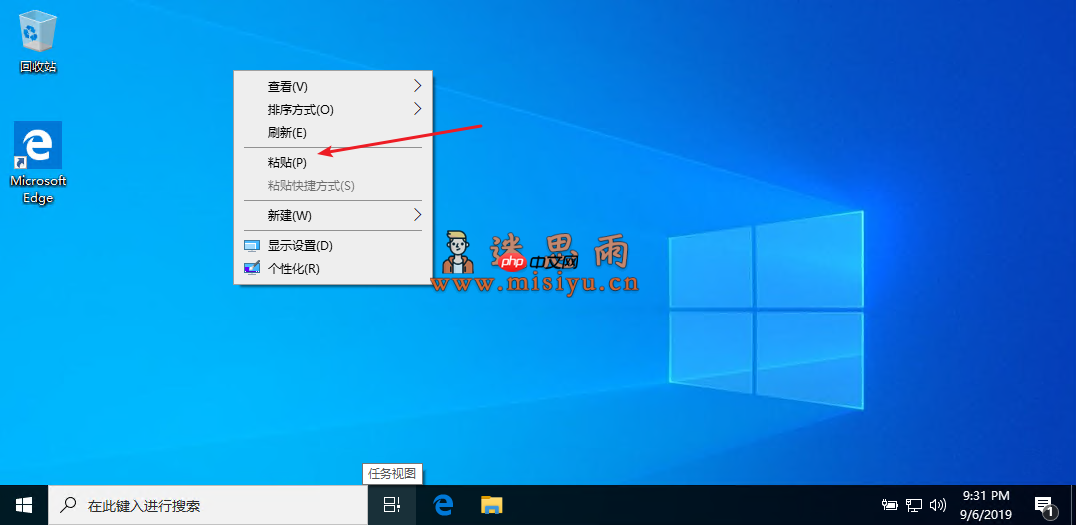
Task: Expand the 查看(V) submenu arrow
Action: coord(418,86)
